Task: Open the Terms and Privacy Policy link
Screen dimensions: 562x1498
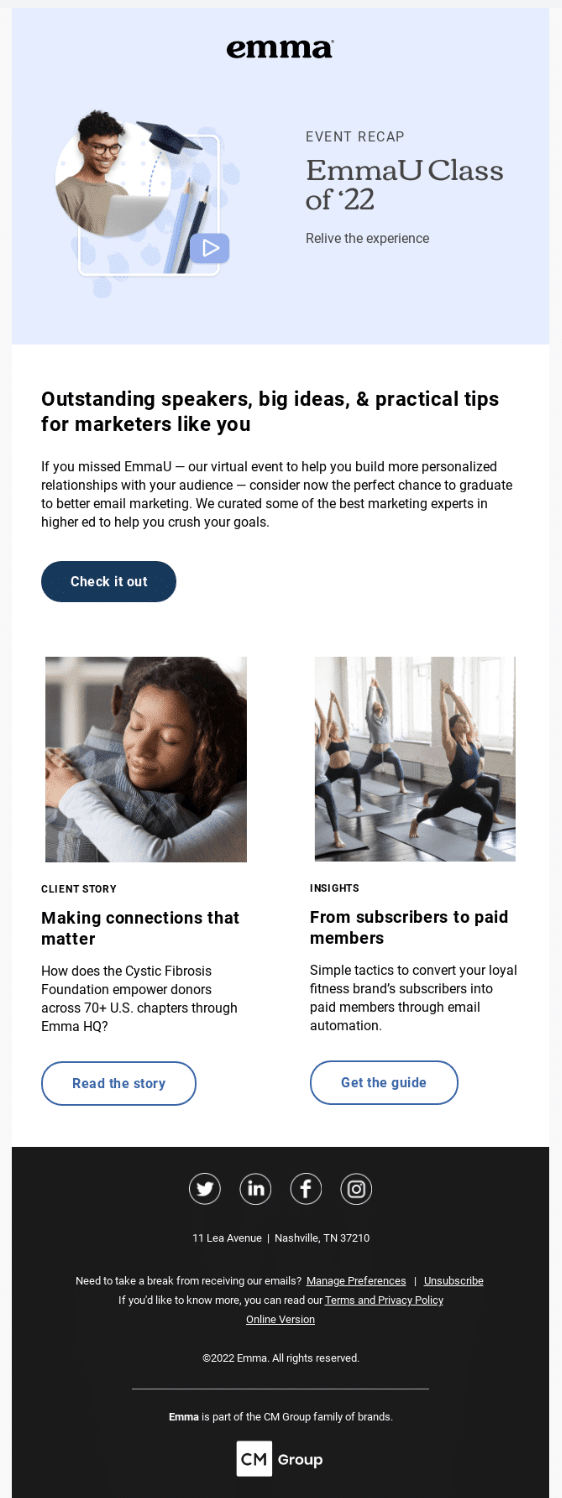Action: pos(384,1300)
